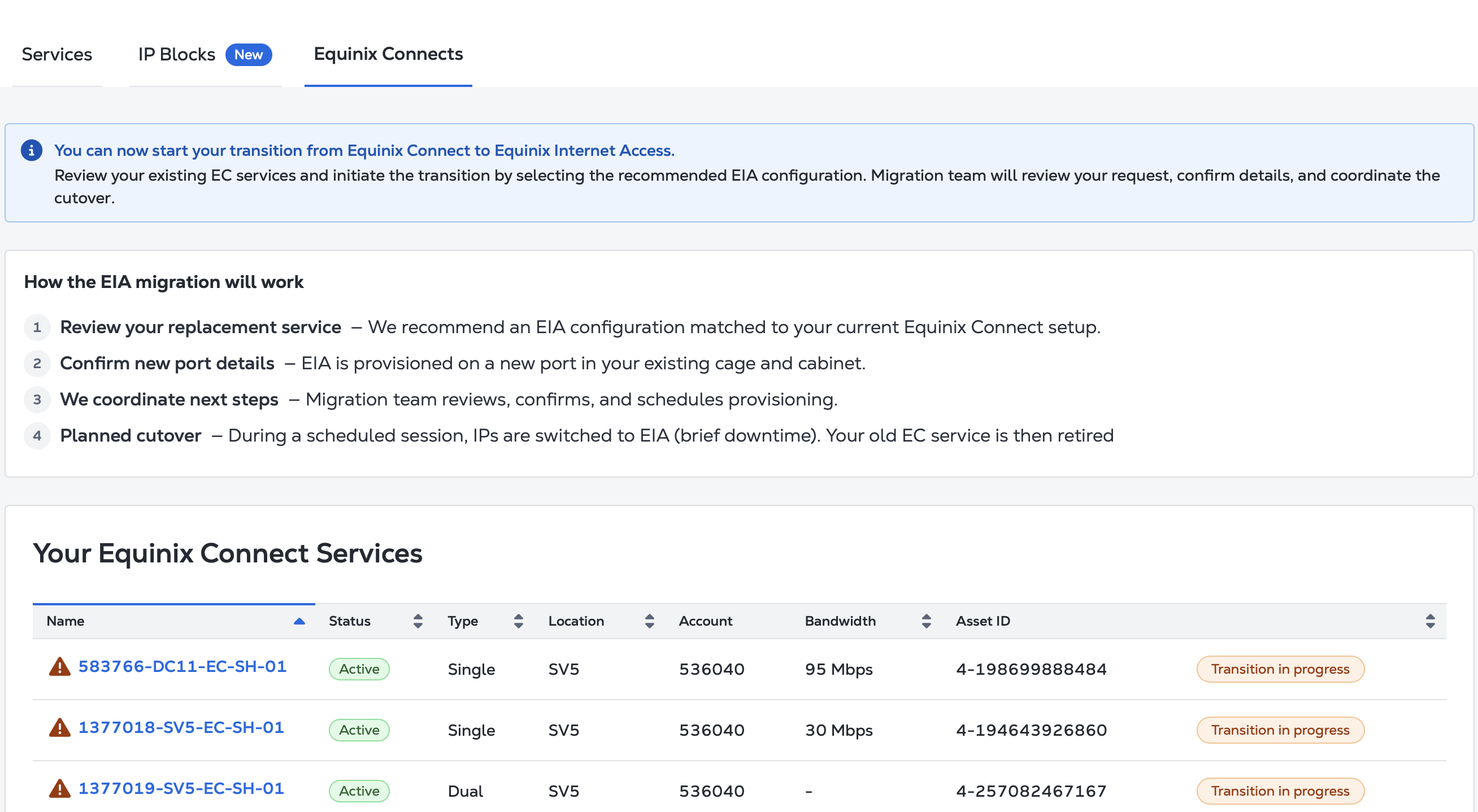The height and width of the screenshot is (812, 1478).
Task: Sort by Location using its sort arrows
Action: [x=650, y=621]
